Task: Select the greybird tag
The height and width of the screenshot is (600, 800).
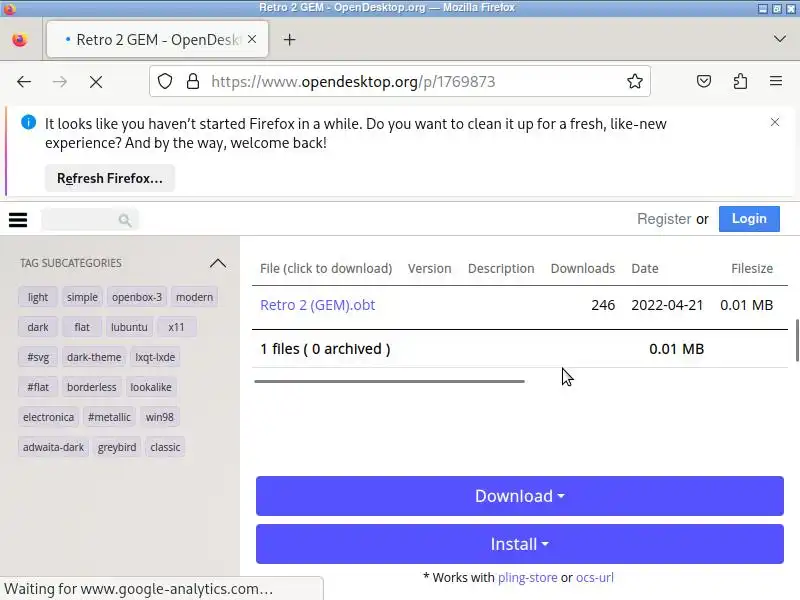Action: tap(117, 447)
